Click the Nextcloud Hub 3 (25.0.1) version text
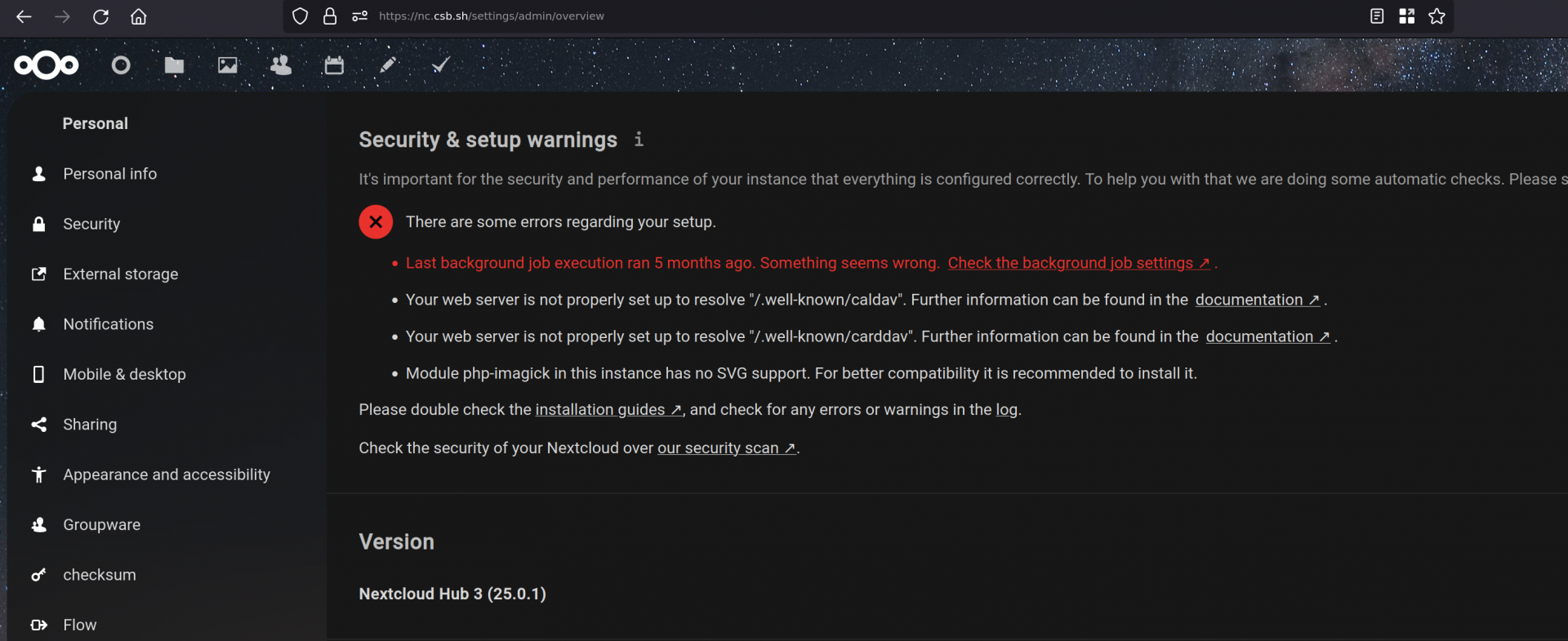 (452, 594)
